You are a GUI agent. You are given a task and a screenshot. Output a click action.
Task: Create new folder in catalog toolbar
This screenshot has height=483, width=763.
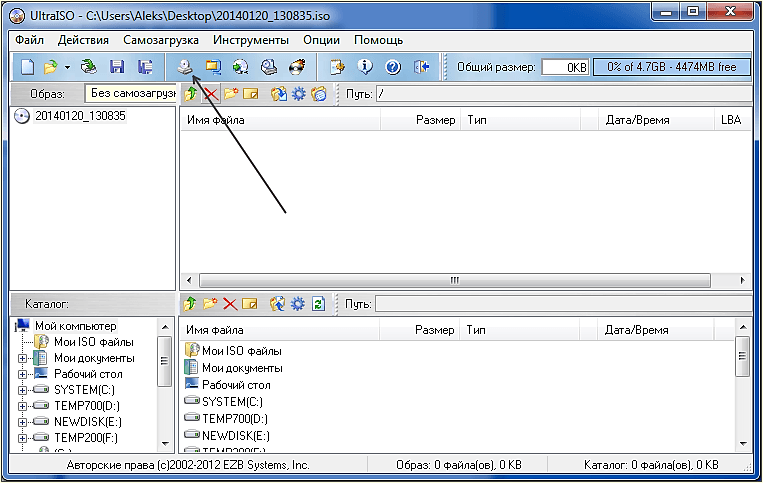[x=210, y=304]
